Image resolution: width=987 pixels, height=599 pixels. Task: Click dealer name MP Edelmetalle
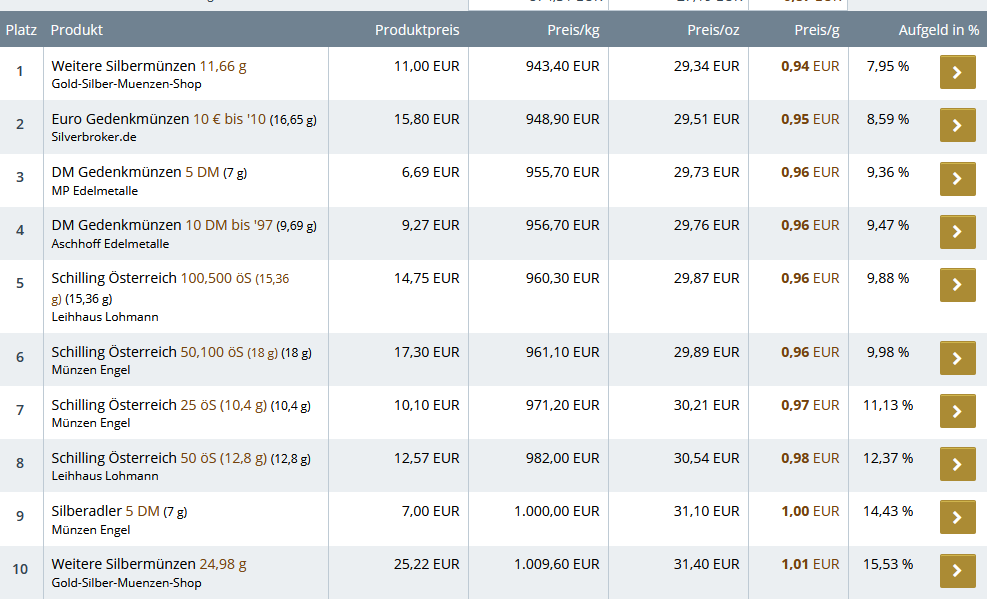(94, 191)
